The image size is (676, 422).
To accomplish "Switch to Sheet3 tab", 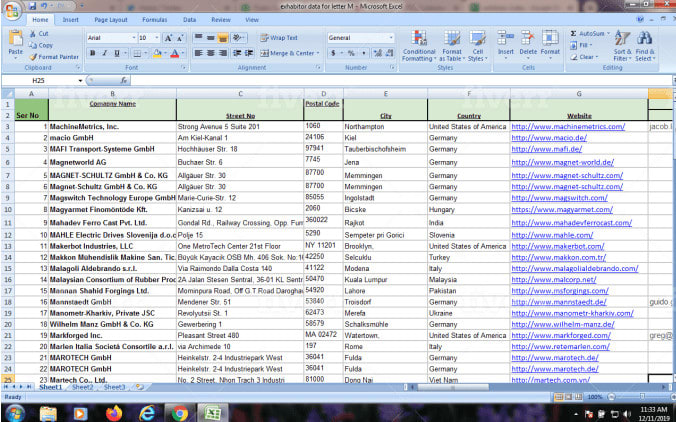I will pos(114,387).
